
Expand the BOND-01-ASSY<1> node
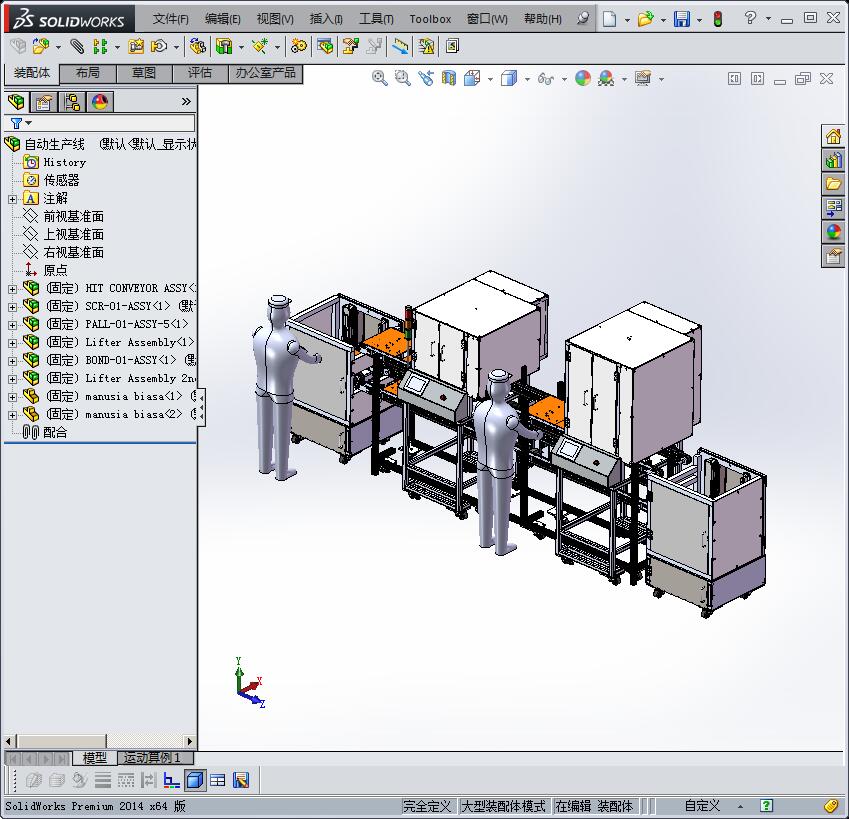12,361
